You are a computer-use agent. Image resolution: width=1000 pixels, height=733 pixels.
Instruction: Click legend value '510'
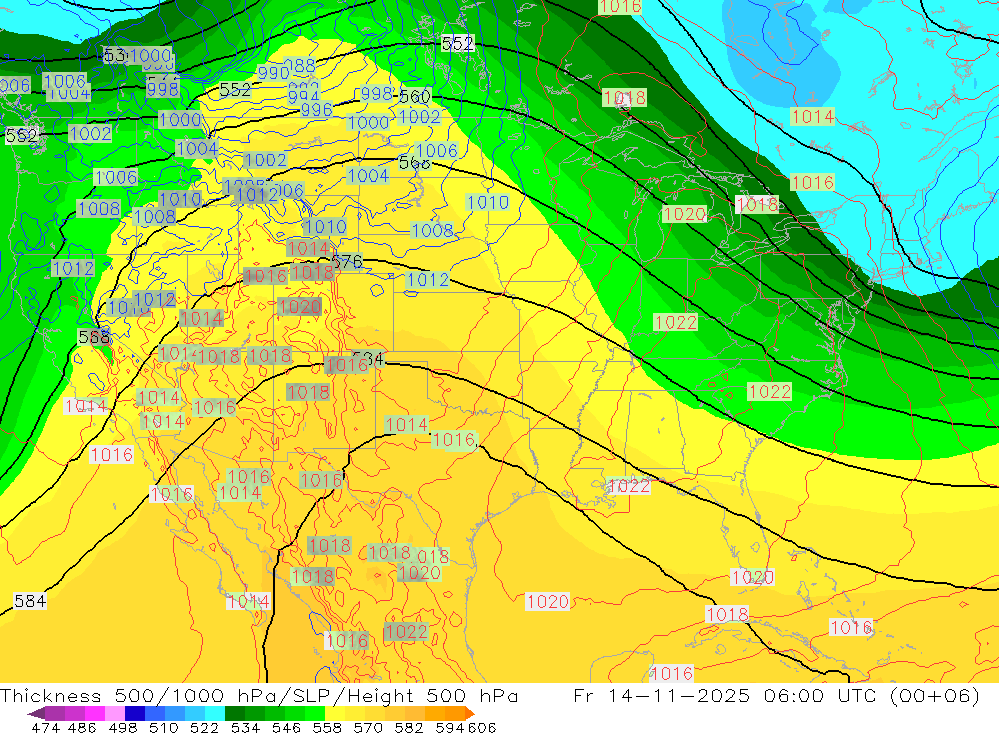click(x=163, y=727)
